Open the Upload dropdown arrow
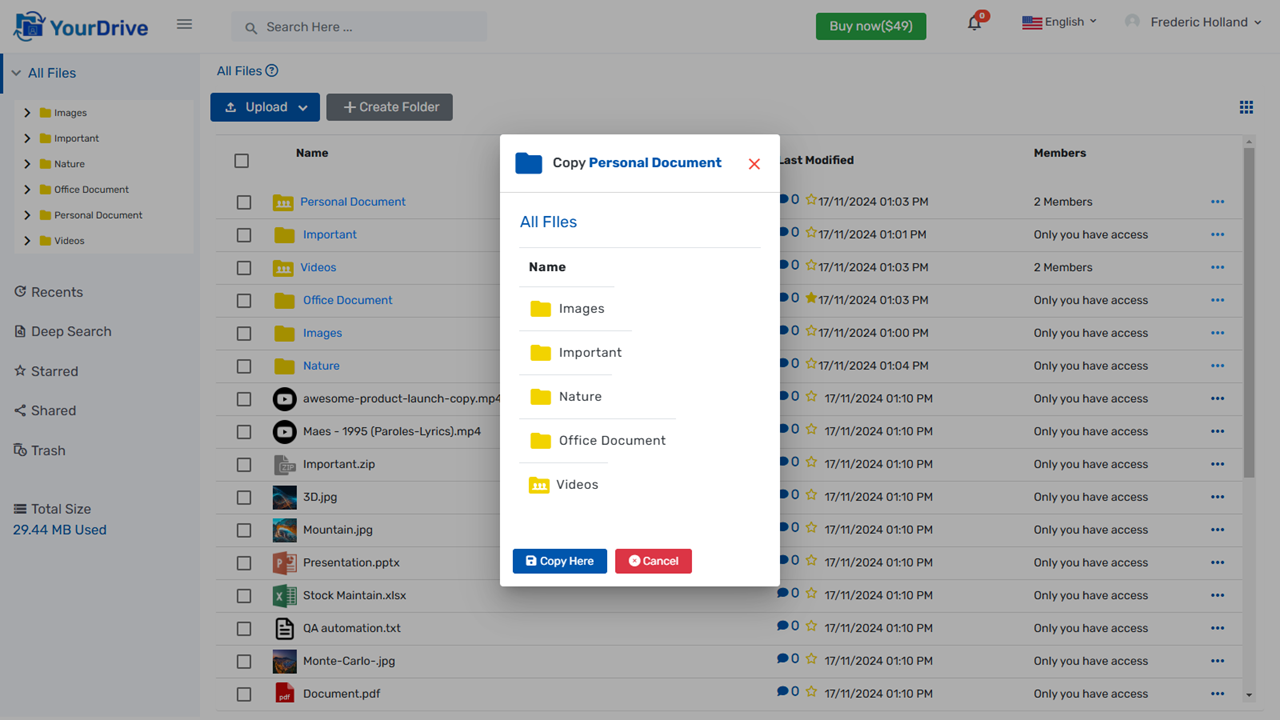Viewport: 1280px width, 720px height. (302, 106)
